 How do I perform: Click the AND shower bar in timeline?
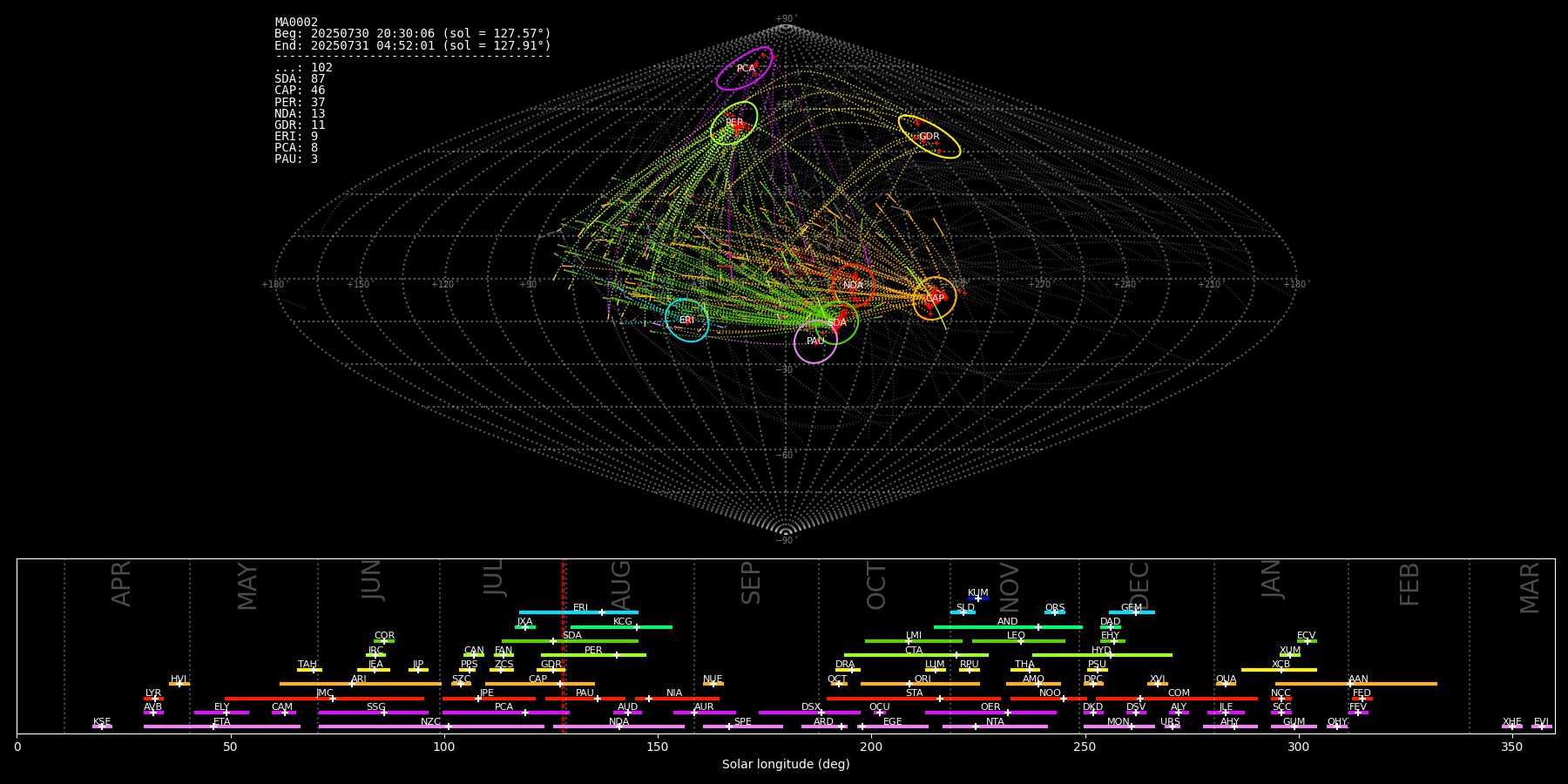pos(1008,627)
